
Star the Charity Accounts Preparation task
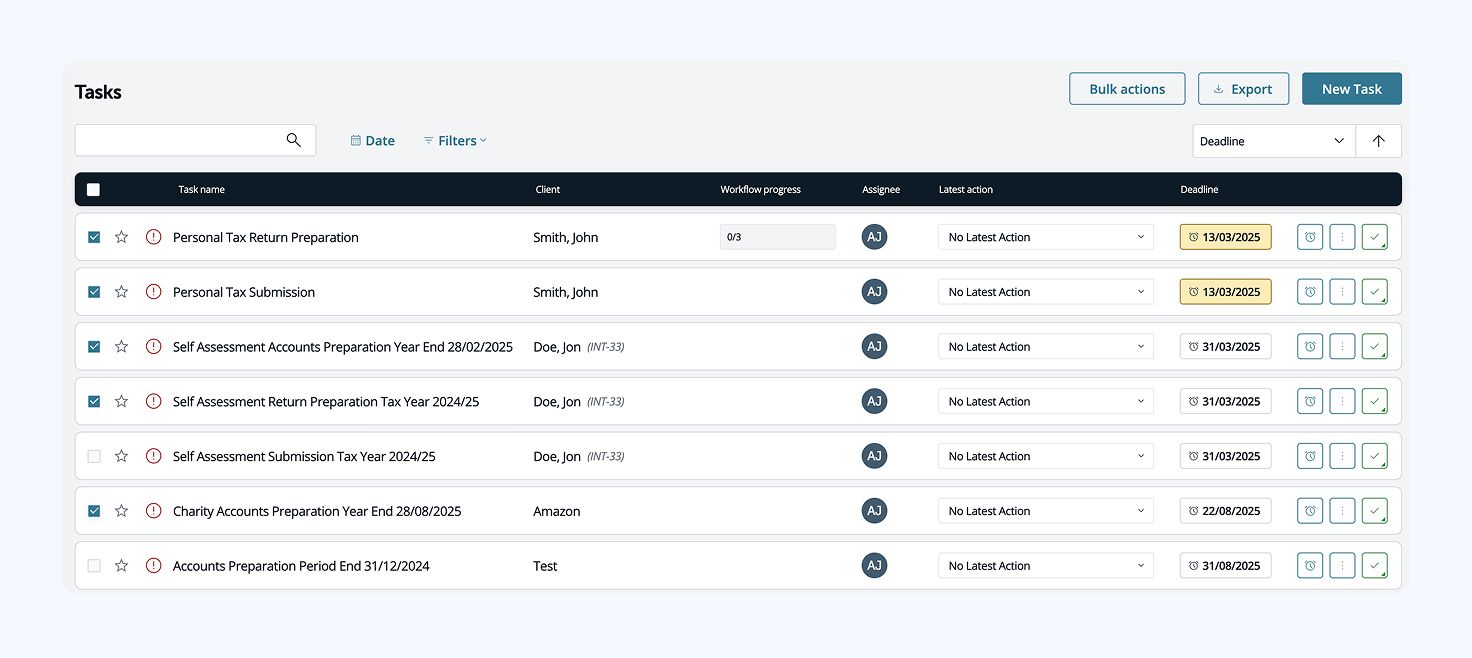121,511
